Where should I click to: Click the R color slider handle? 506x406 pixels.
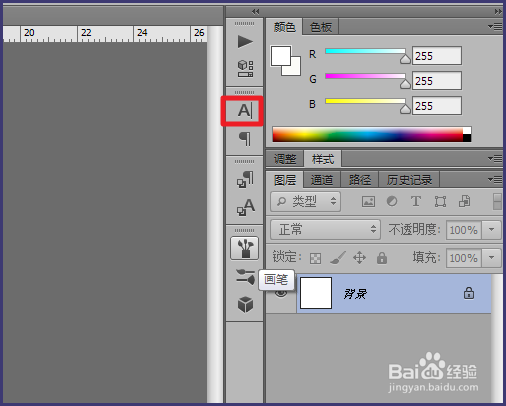tap(405, 59)
